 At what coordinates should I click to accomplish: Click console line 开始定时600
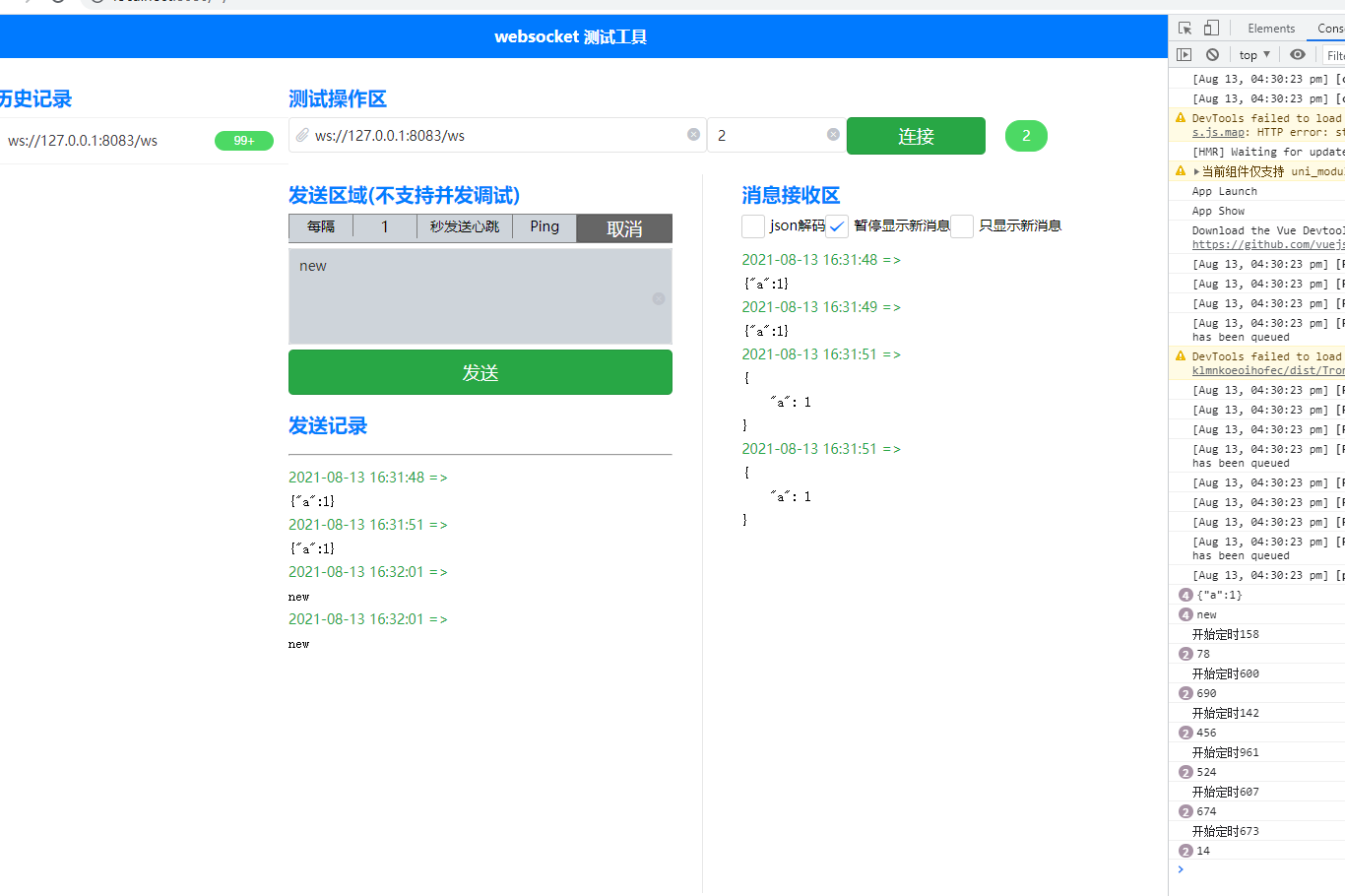pos(1226,673)
